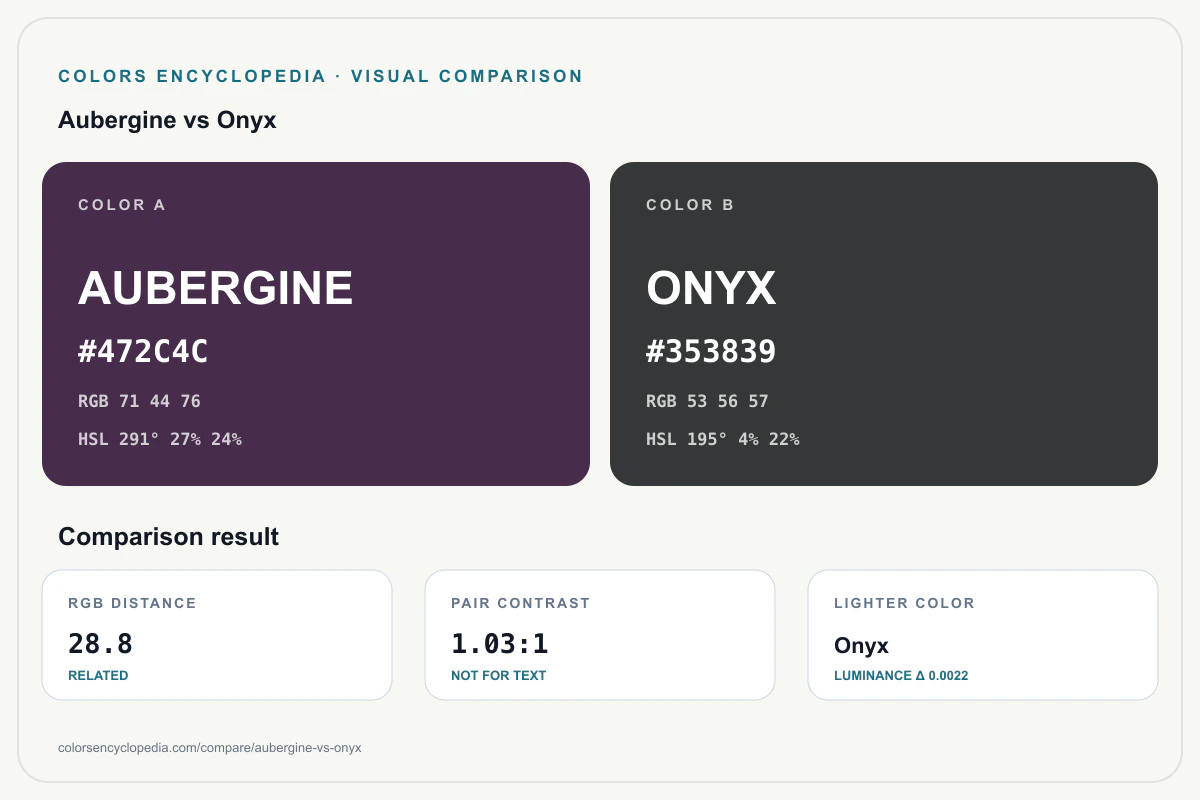The image size is (1200, 800).
Task: Click HSL 195° 4% 22% value
Action: pyautogui.click(x=723, y=439)
